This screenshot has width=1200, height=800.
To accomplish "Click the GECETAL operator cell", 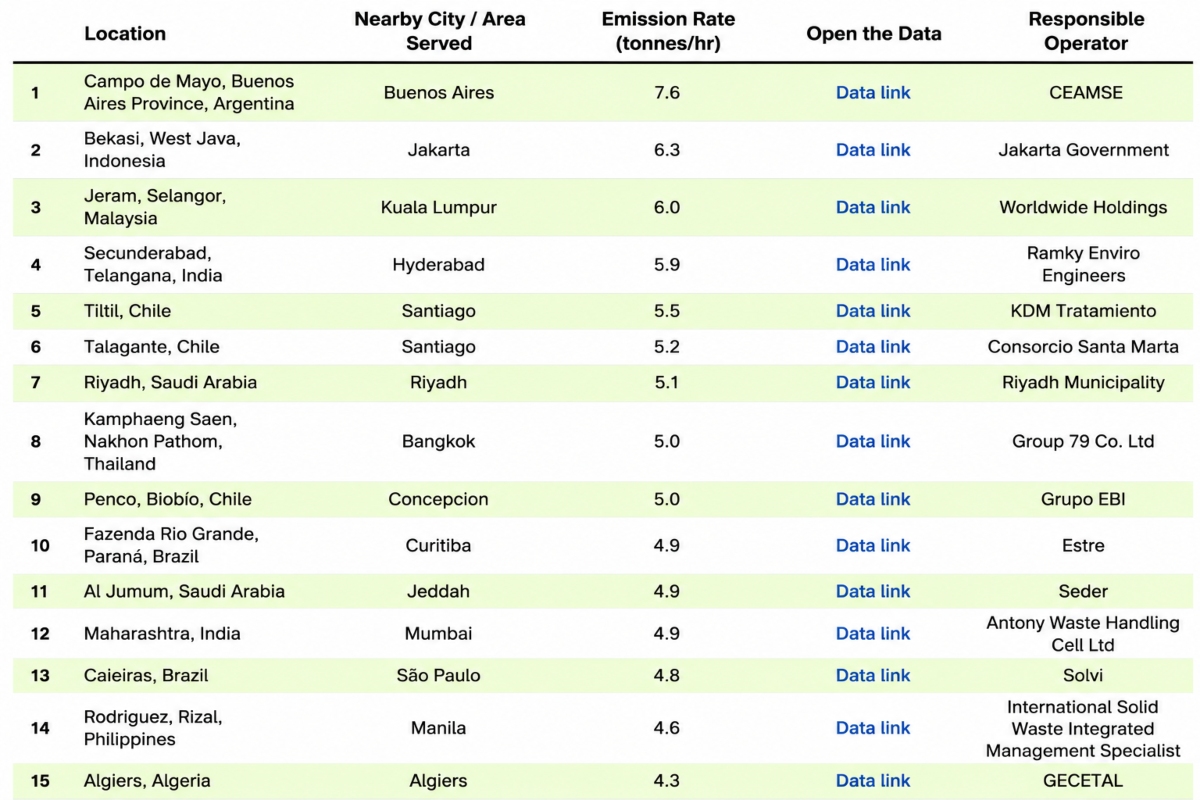I will 1084,780.
